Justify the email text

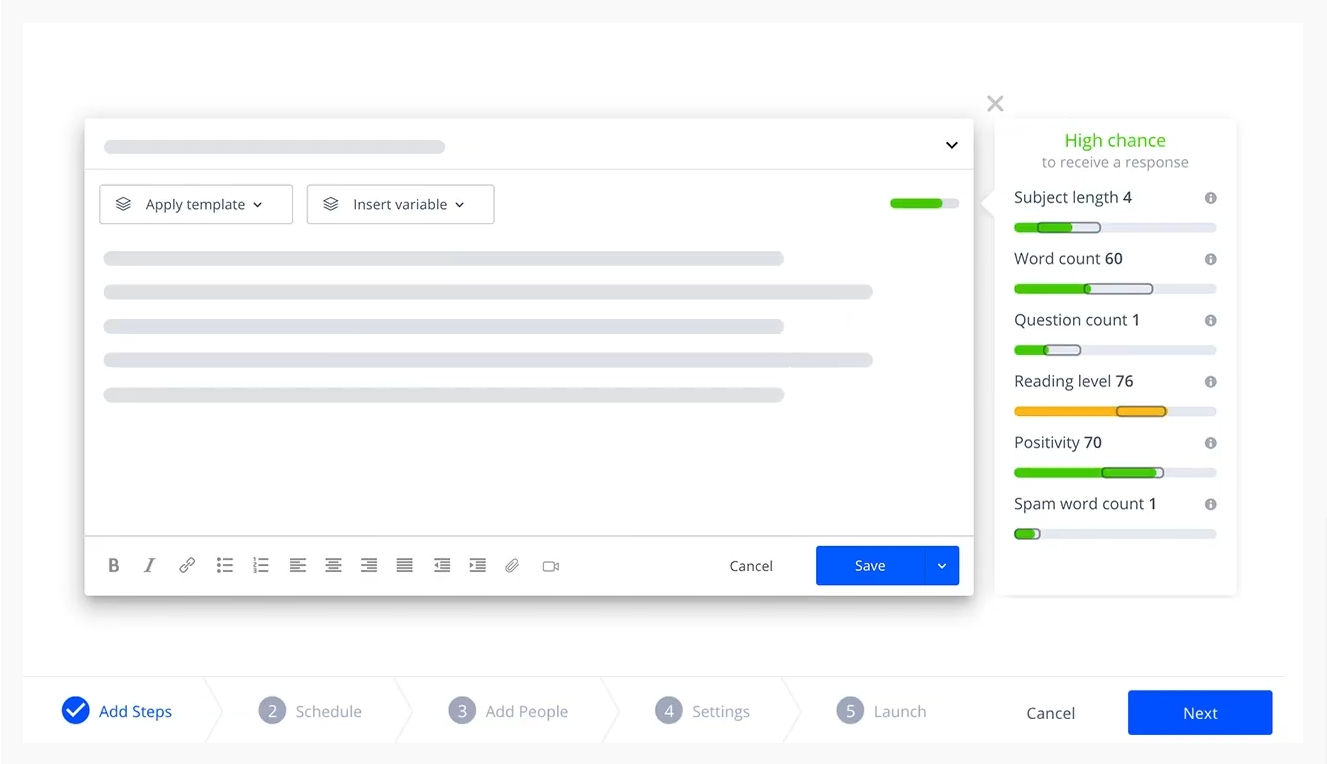coord(404,566)
